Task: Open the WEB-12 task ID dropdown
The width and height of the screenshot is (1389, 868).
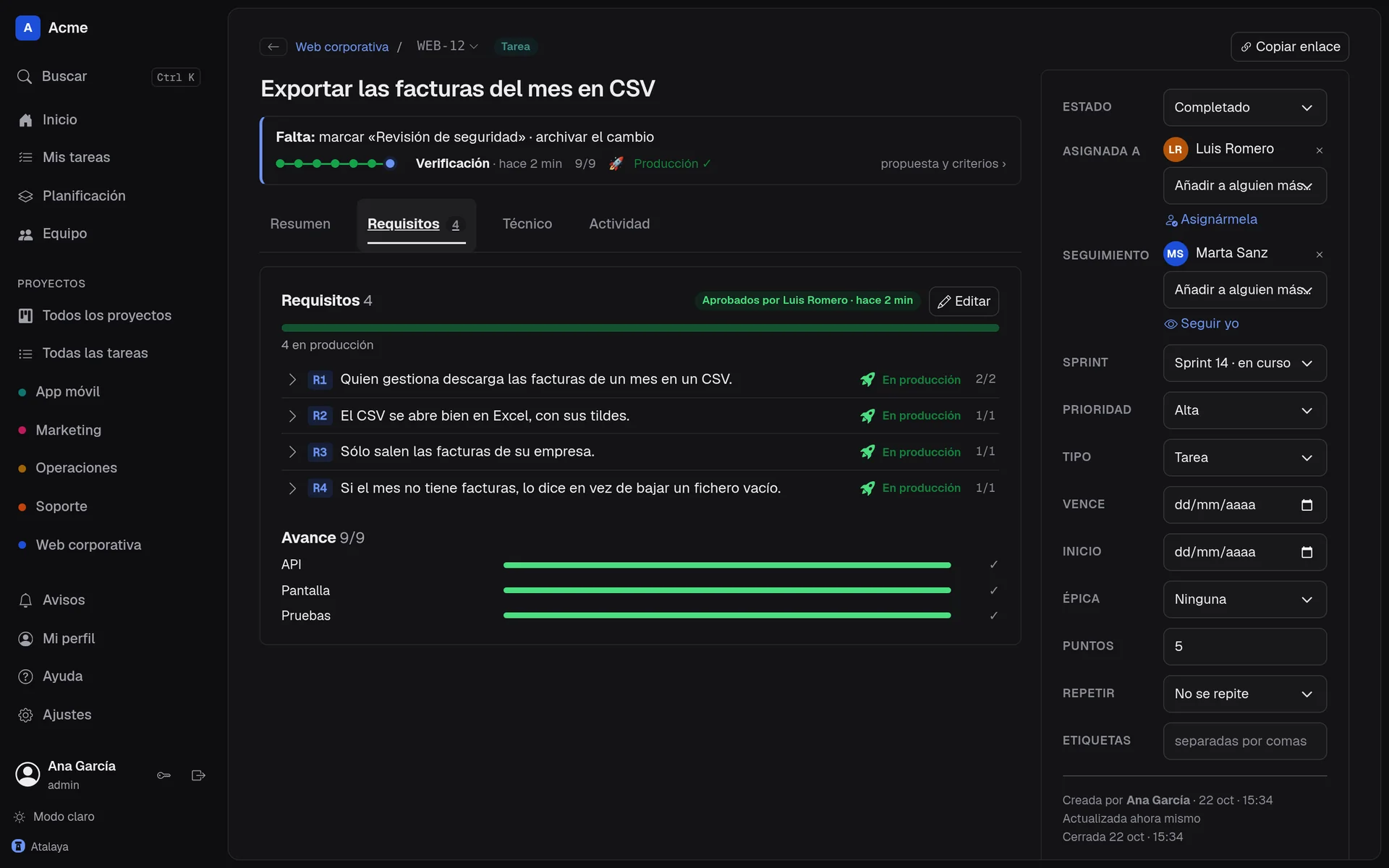Action: tap(447, 46)
